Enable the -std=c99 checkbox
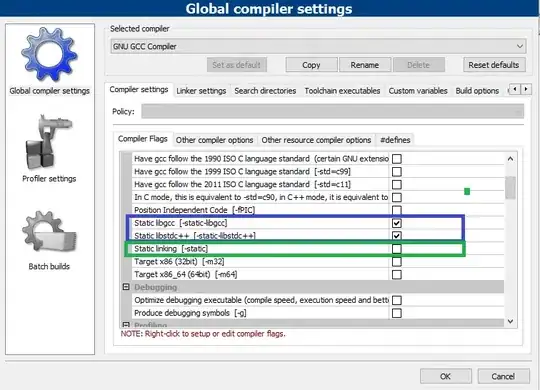 pos(397,172)
